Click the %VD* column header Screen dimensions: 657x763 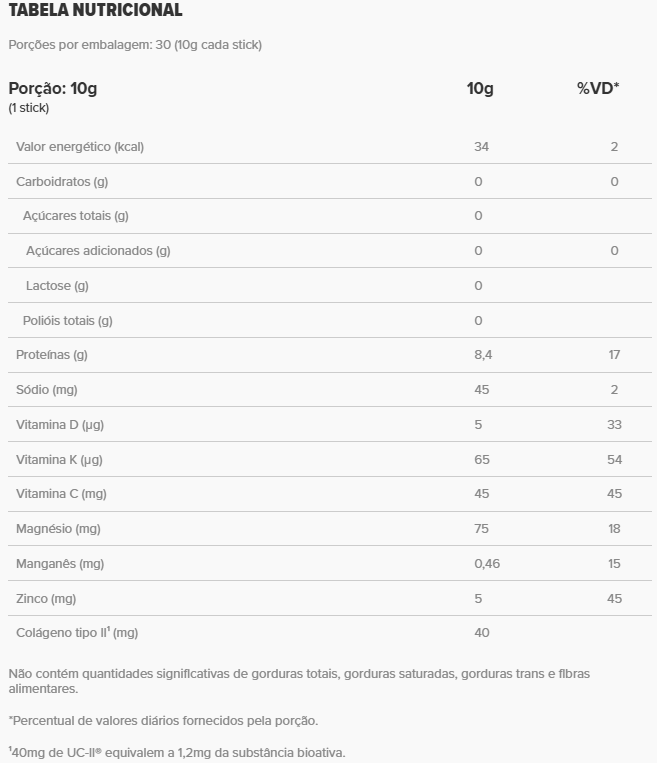tap(598, 88)
